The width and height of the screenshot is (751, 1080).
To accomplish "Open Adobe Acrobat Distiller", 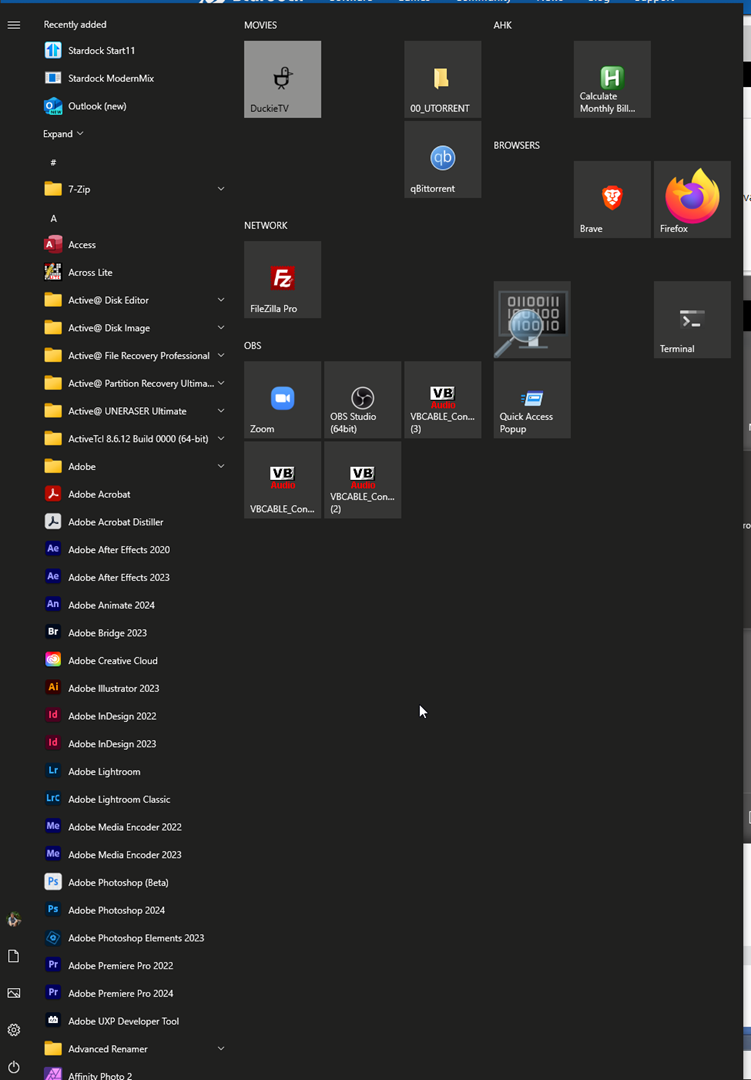I will point(135,522).
